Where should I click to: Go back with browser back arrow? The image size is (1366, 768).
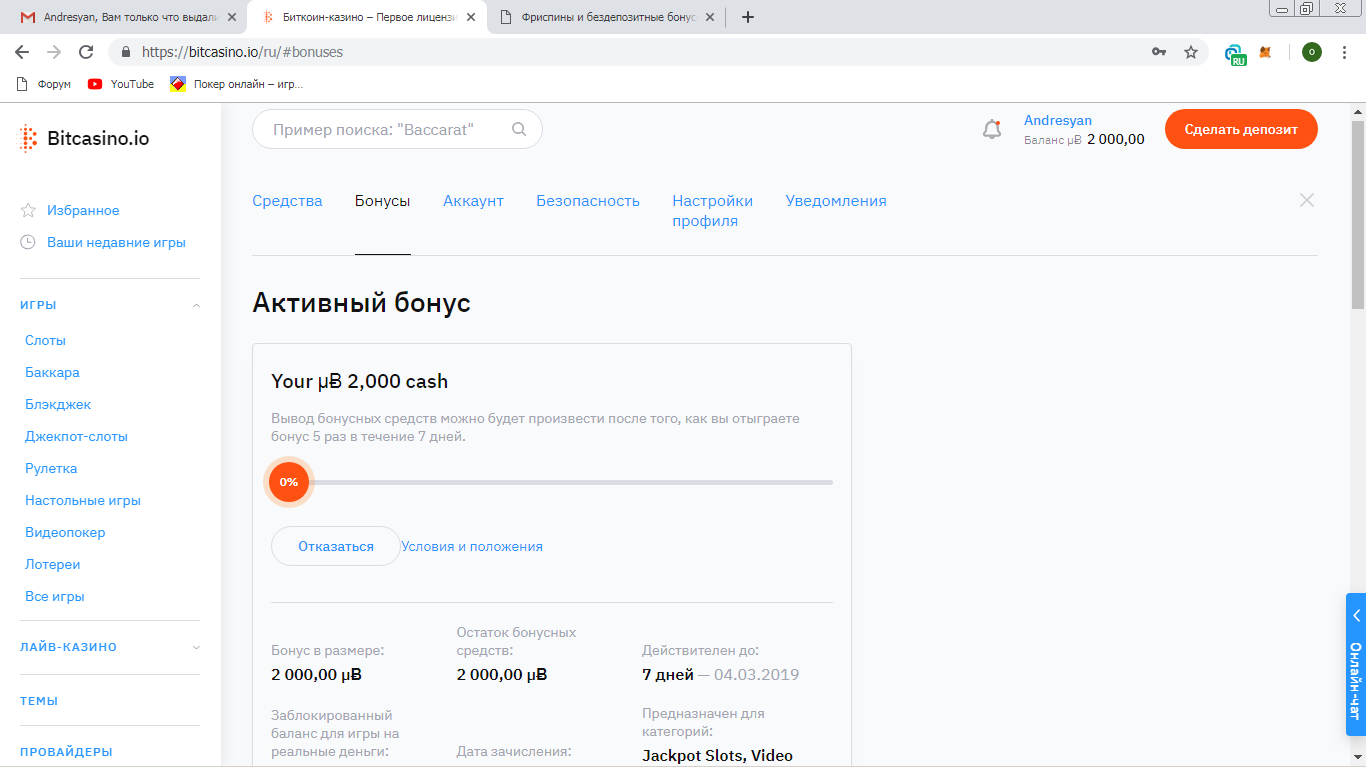(22, 52)
